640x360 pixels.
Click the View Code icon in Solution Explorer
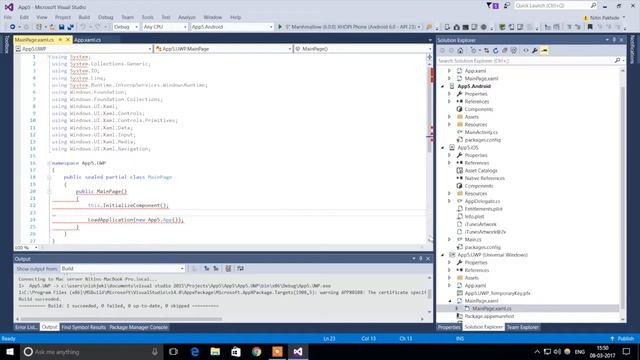pos(526,51)
